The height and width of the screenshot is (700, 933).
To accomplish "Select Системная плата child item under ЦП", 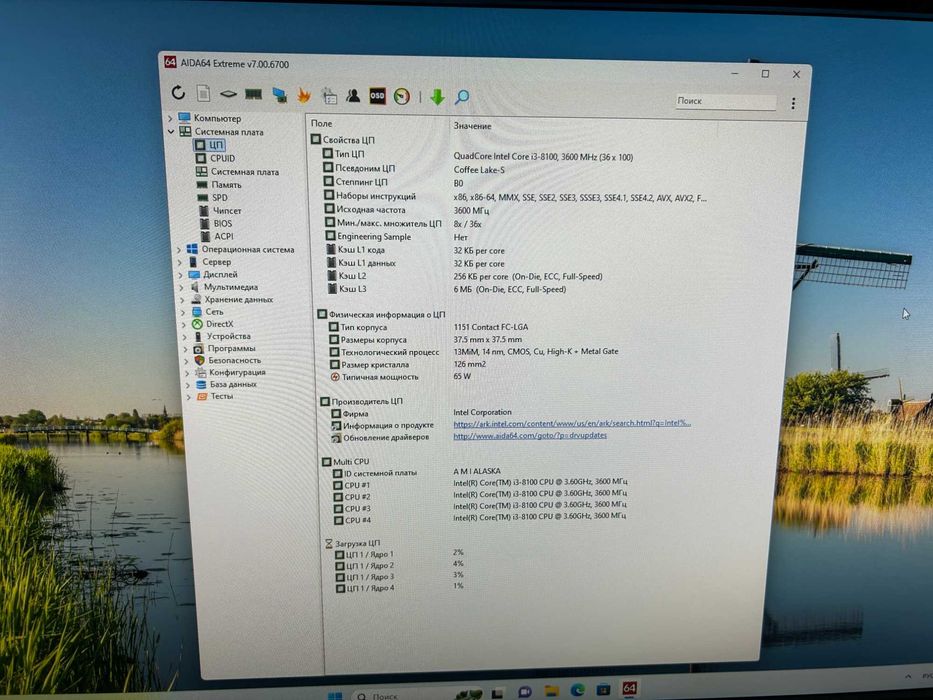I will pos(237,171).
